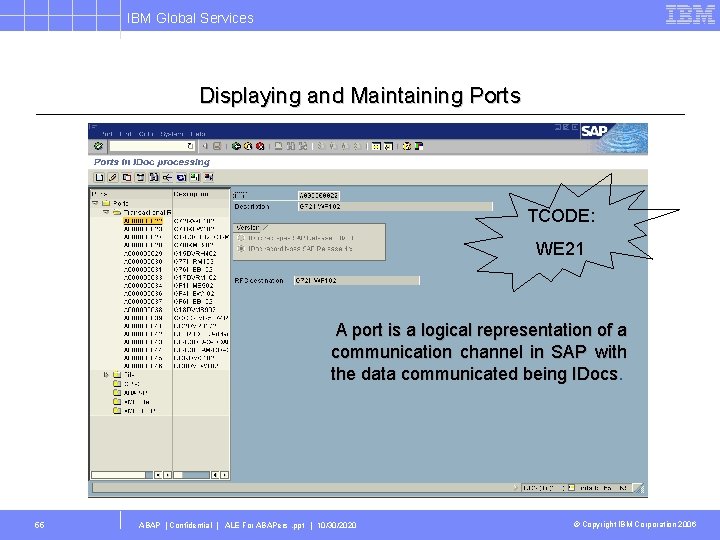Image resolution: width=720 pixels, height=540 pixels.
Task: Collapse the Transactional RFC folder node
Action: point(106,212)
